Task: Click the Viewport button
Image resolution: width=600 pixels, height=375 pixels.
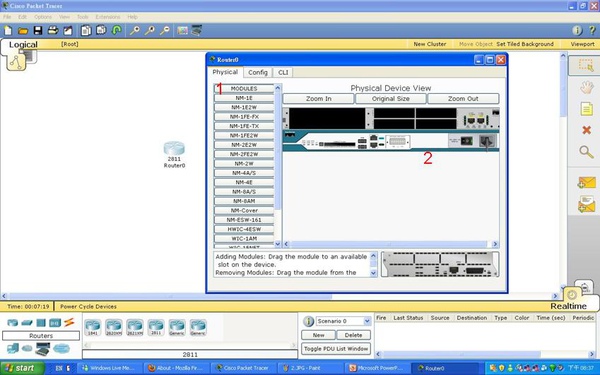Action: [x=582, y=44]
